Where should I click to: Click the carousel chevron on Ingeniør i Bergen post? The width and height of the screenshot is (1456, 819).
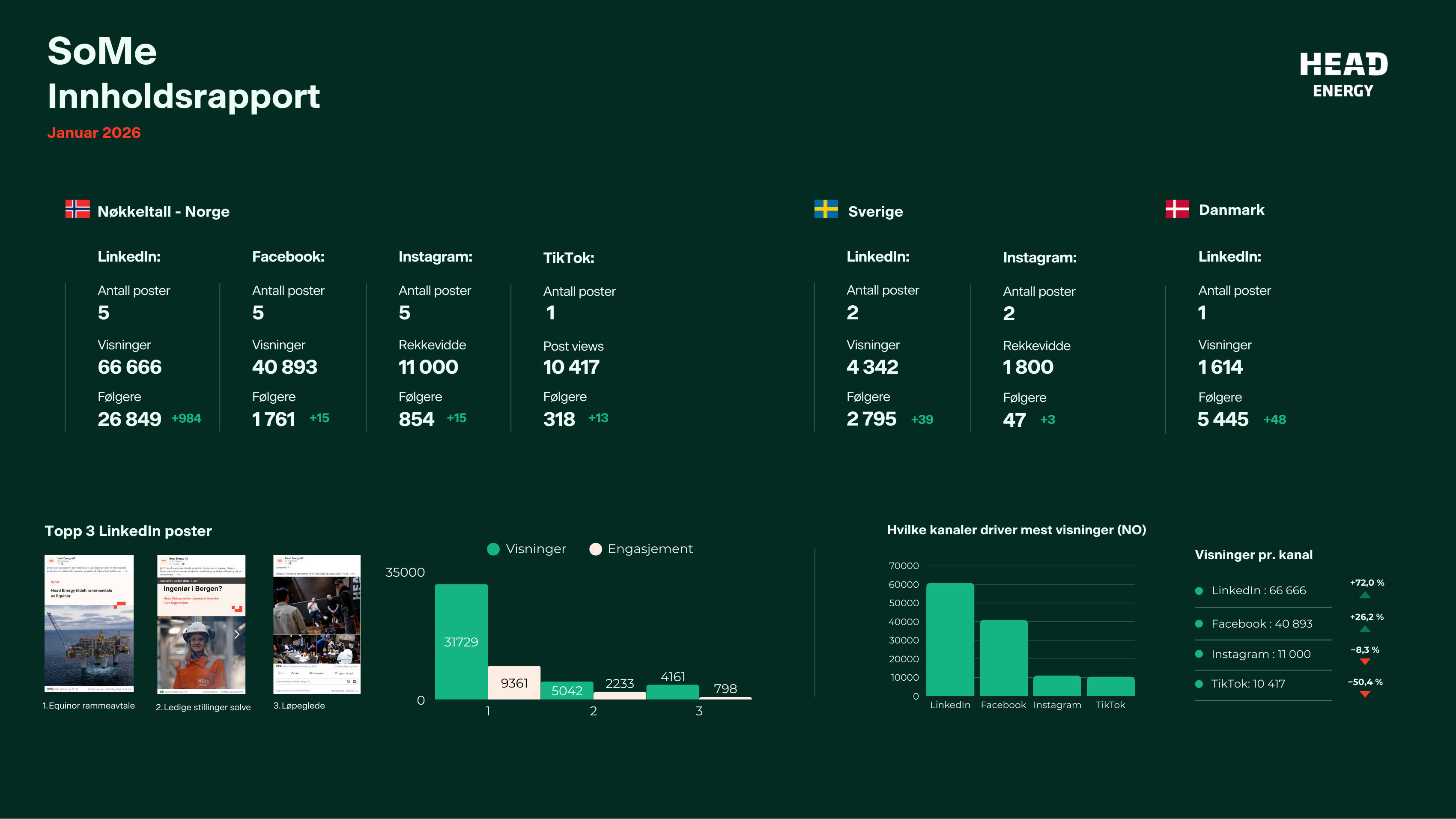coord(237,634)
